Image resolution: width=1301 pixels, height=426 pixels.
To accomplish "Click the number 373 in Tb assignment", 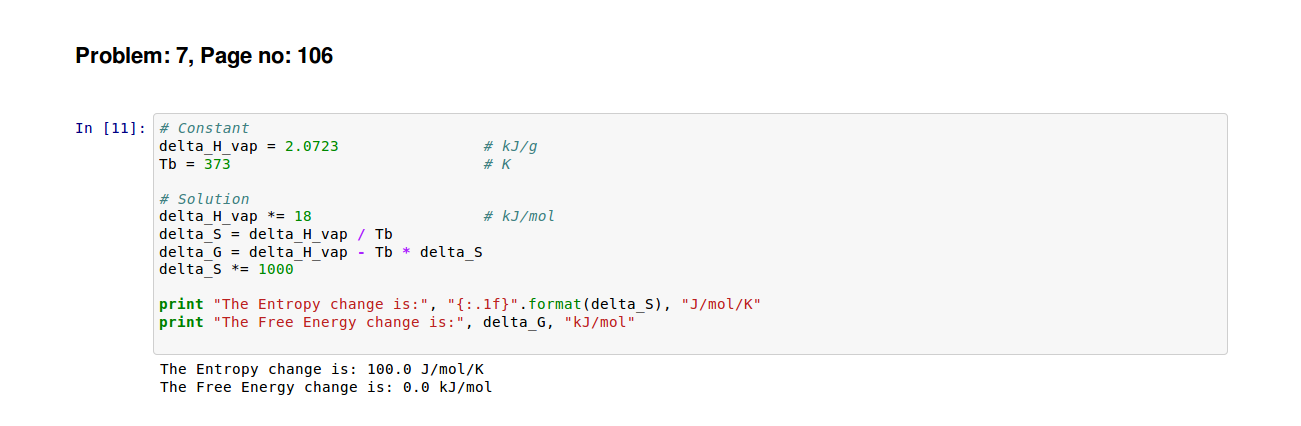I will (x=217, y=164).
